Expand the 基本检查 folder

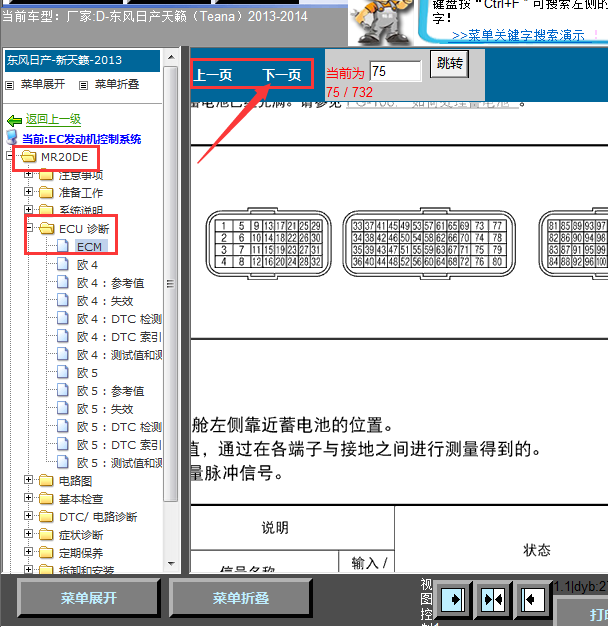coord(28,498)
